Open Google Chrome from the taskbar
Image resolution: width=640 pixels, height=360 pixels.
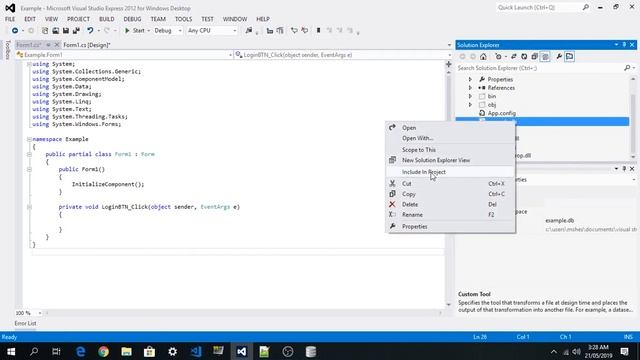(x=103, y=351)
